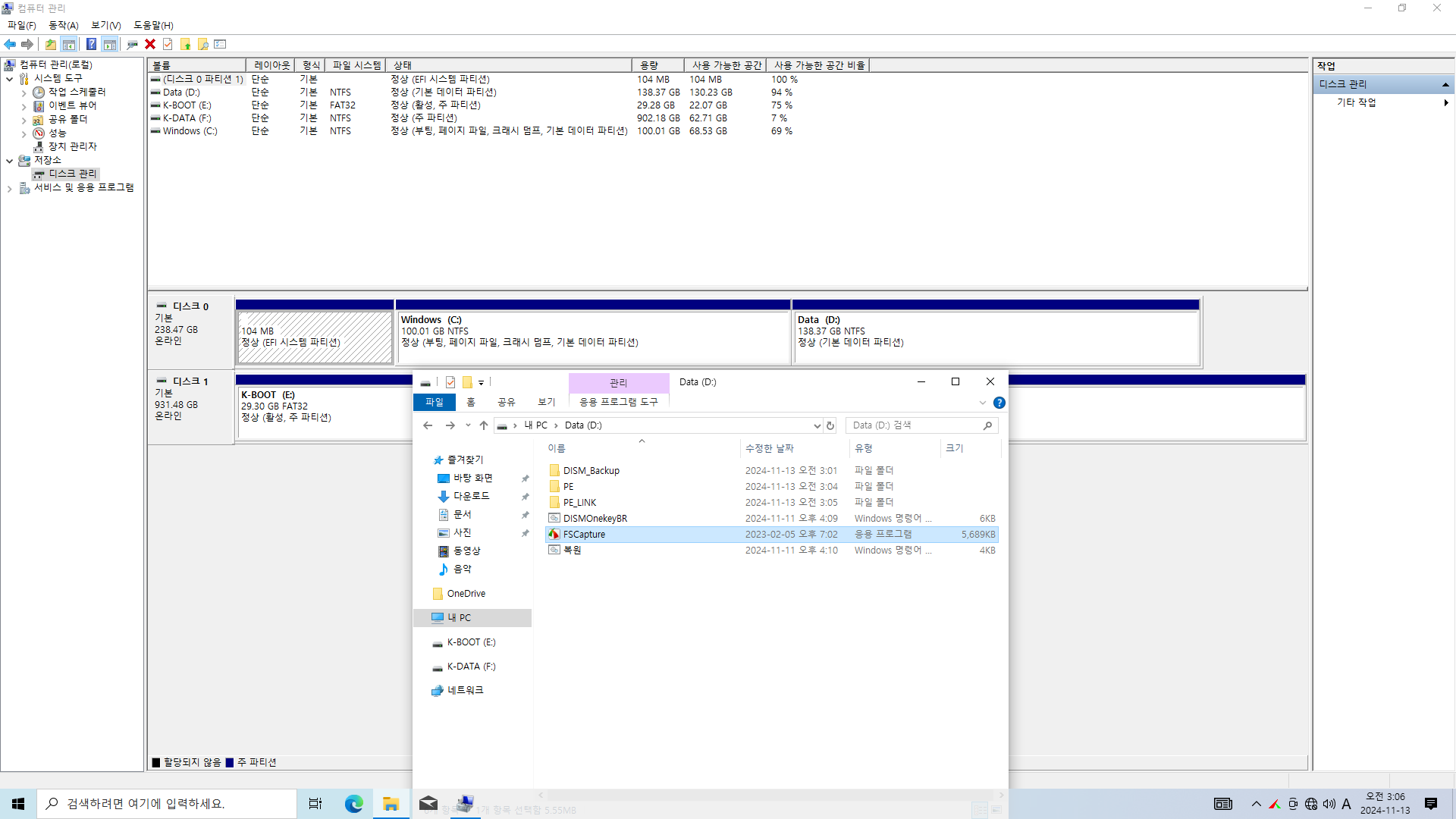Select 디스크 관리 in the console tree

[73, 174]
